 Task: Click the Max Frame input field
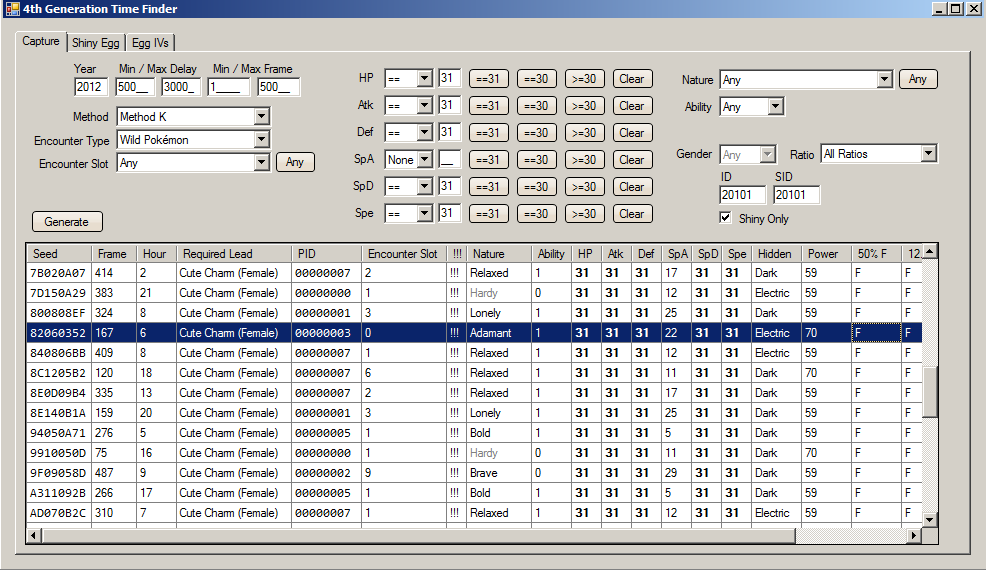(278, 87)
